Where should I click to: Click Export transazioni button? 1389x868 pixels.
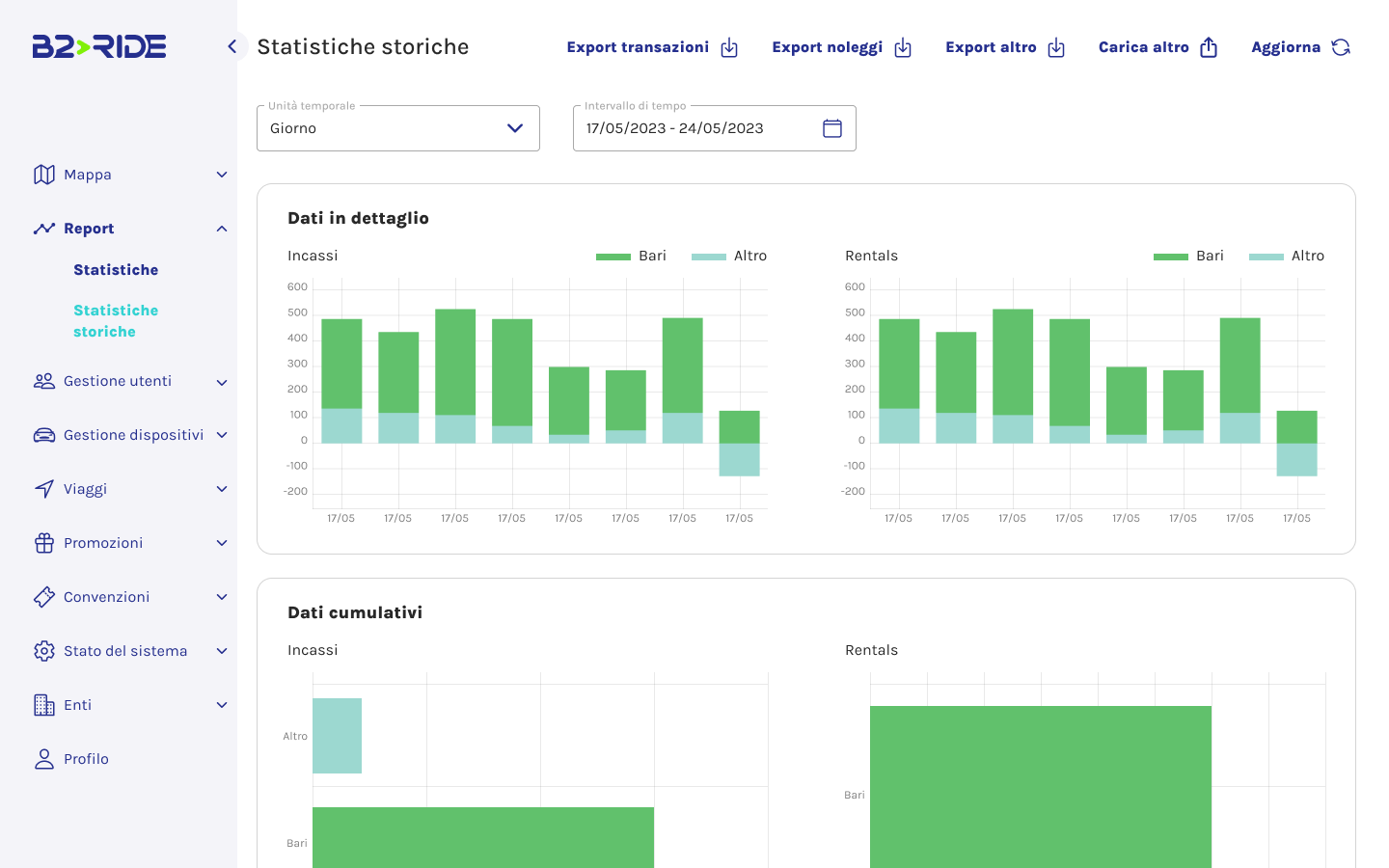point(652,47)
